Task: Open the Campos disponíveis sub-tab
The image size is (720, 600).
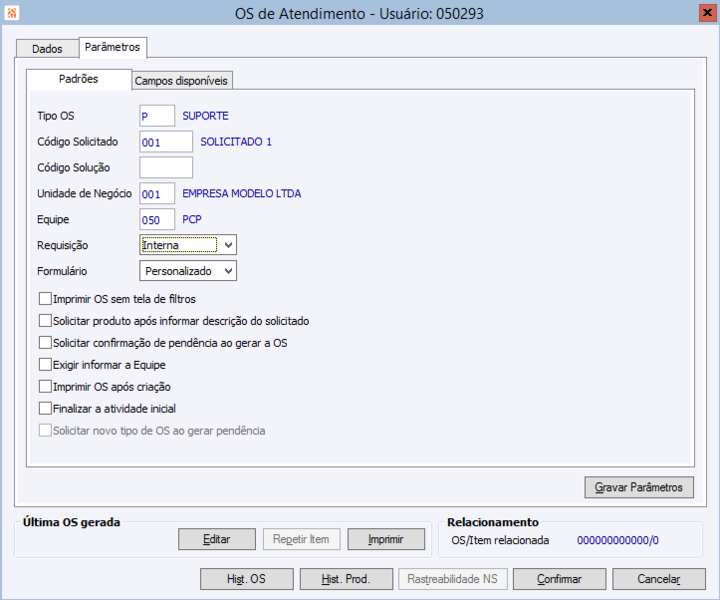Action: [x=181, y=81]
